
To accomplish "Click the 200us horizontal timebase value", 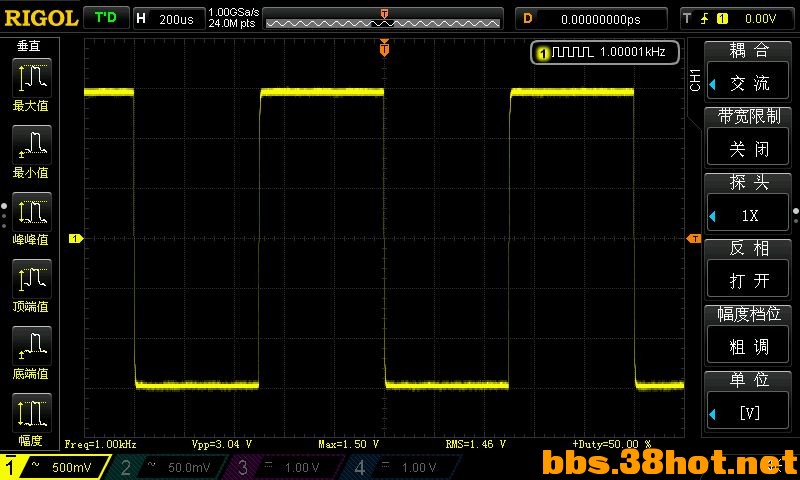I will pos(176,19).
